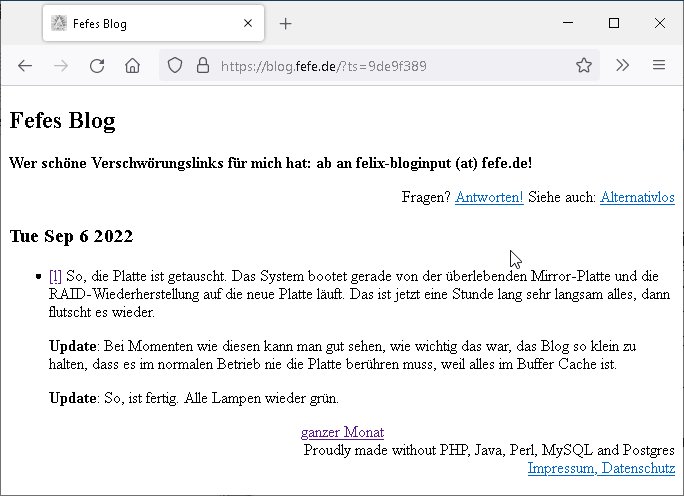Click the forward navigation arrow
The width and height of the screenshot is (684, 496).
[x=61, y=66]
